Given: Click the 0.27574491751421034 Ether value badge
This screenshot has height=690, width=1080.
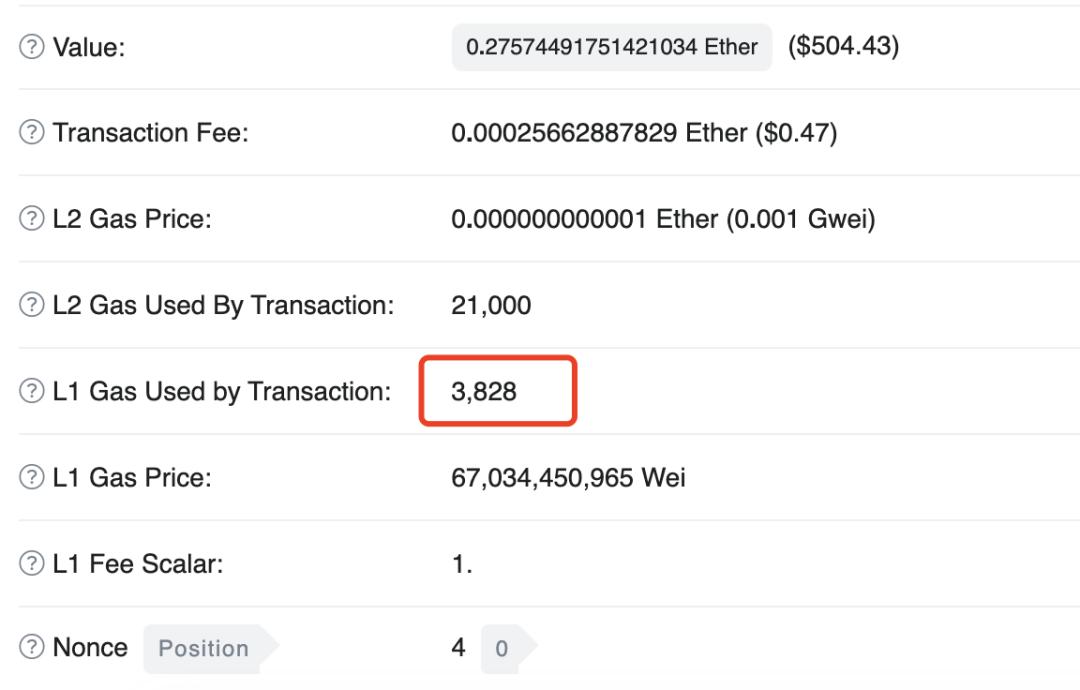Looking at the screenshot, I should coord(611,48).
